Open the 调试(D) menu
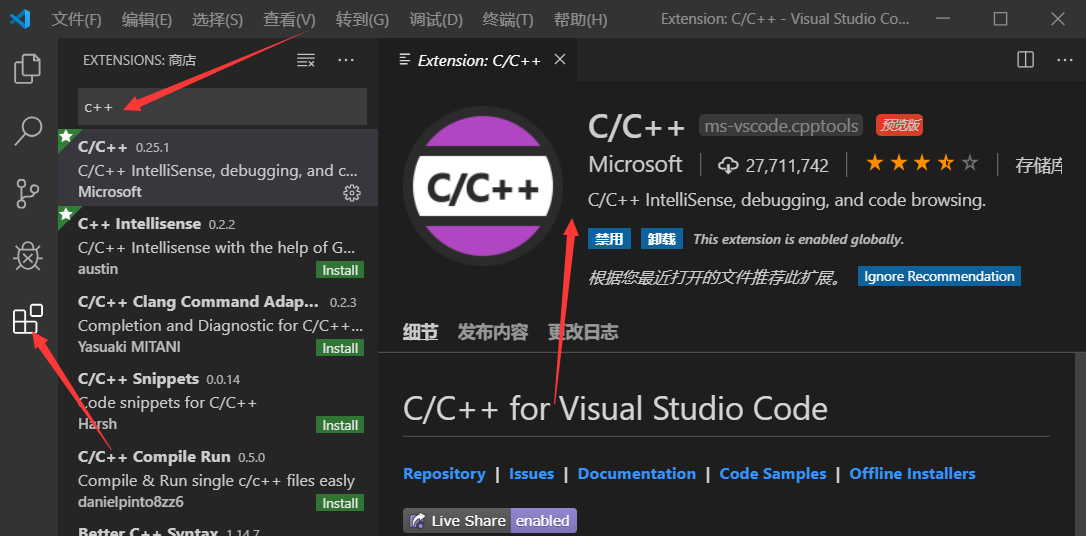Image resolution: width=1086 pixels, height=536 pixels. coord(435,19)
